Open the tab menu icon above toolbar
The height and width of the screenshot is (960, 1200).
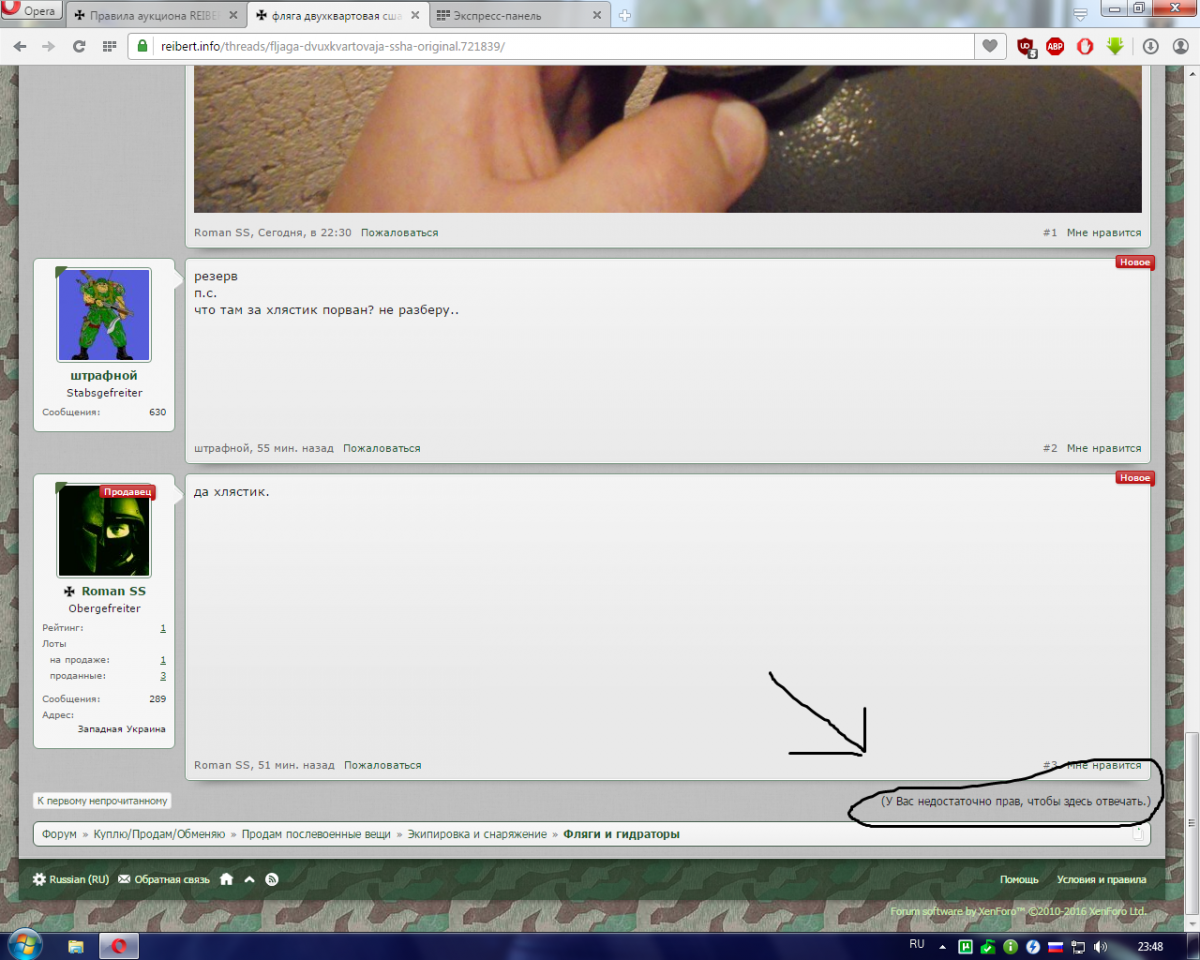[1081, 14]
